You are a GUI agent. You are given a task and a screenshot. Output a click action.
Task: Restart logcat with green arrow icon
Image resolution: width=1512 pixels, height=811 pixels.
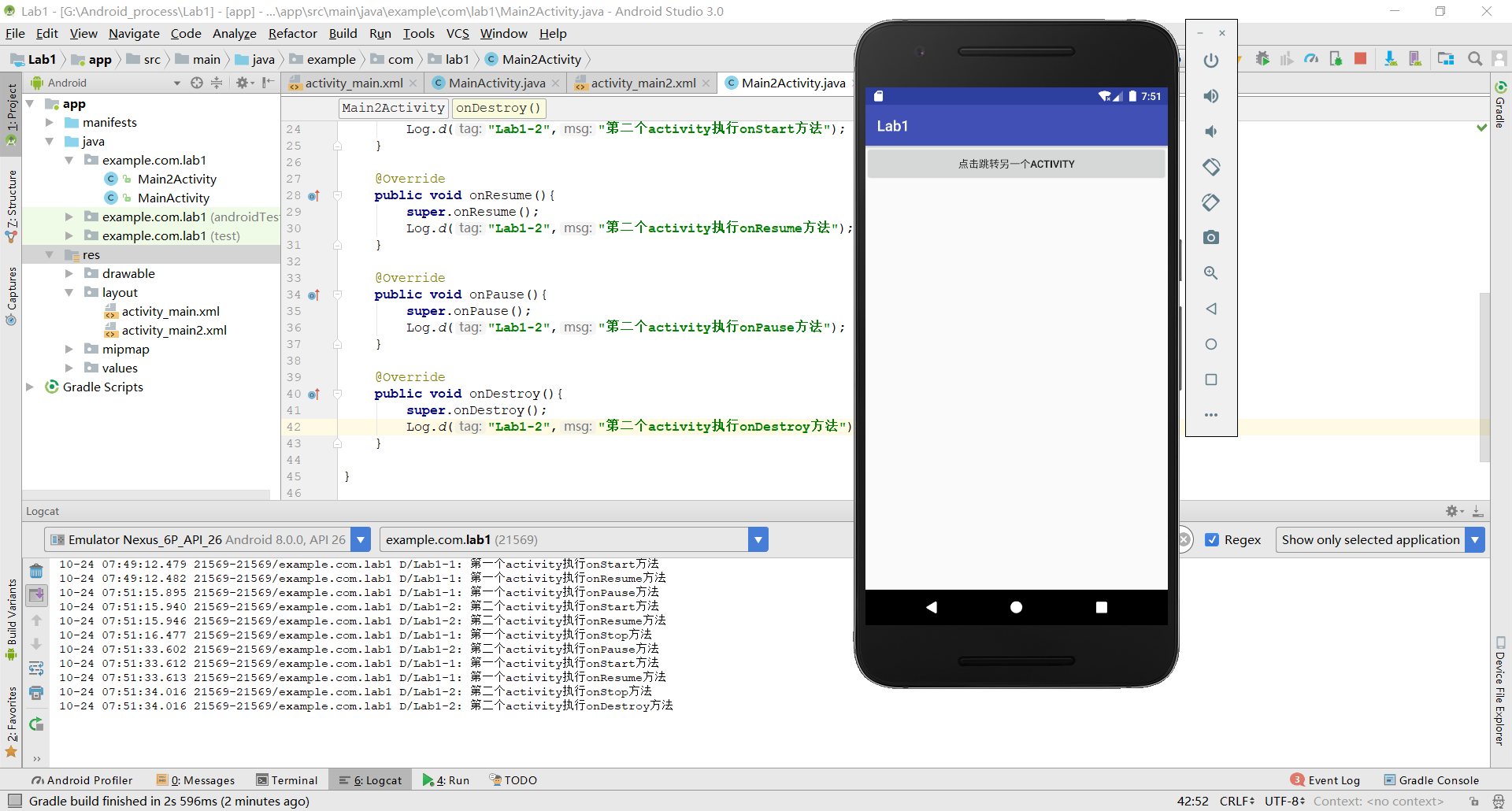[36, 724]
